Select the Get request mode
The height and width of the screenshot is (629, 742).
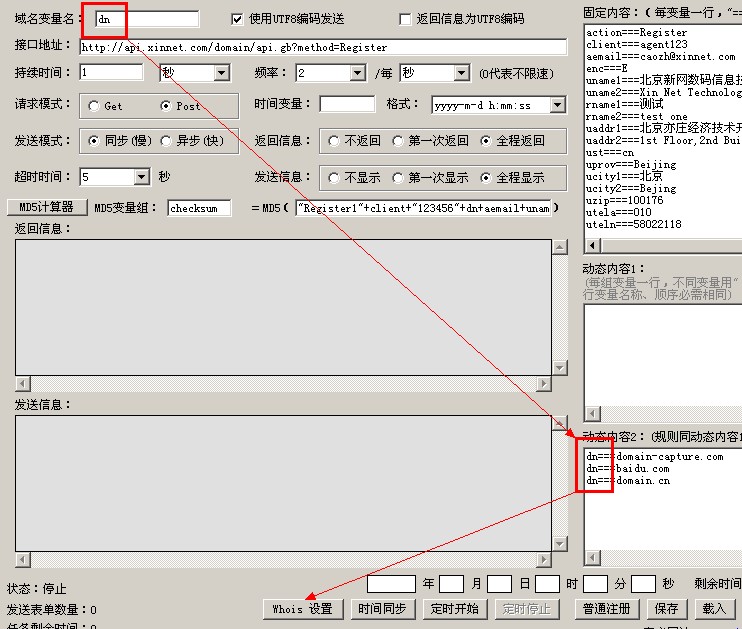[x=94, y=106]
